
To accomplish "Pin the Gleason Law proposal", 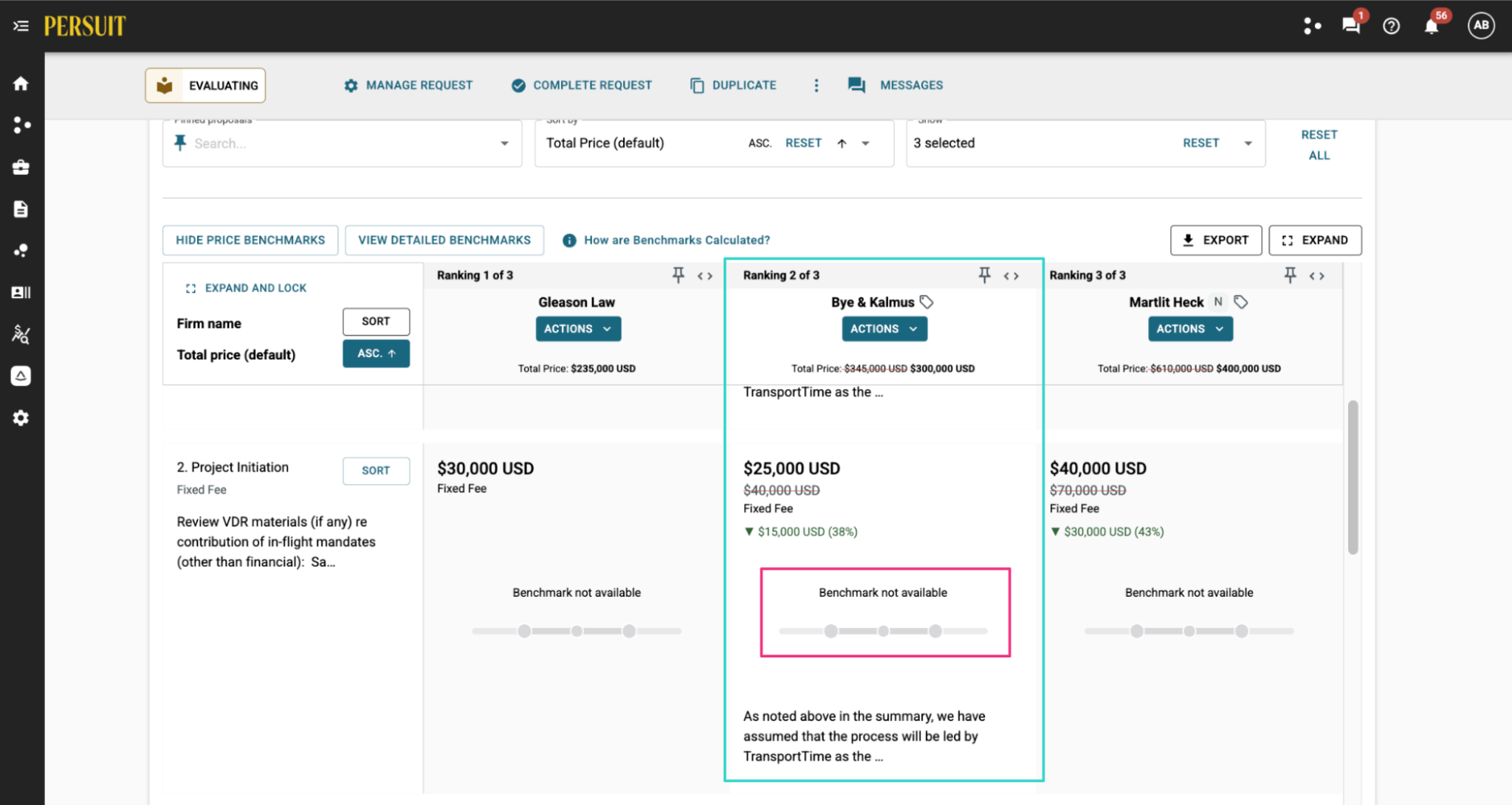I will pos(678,275).
